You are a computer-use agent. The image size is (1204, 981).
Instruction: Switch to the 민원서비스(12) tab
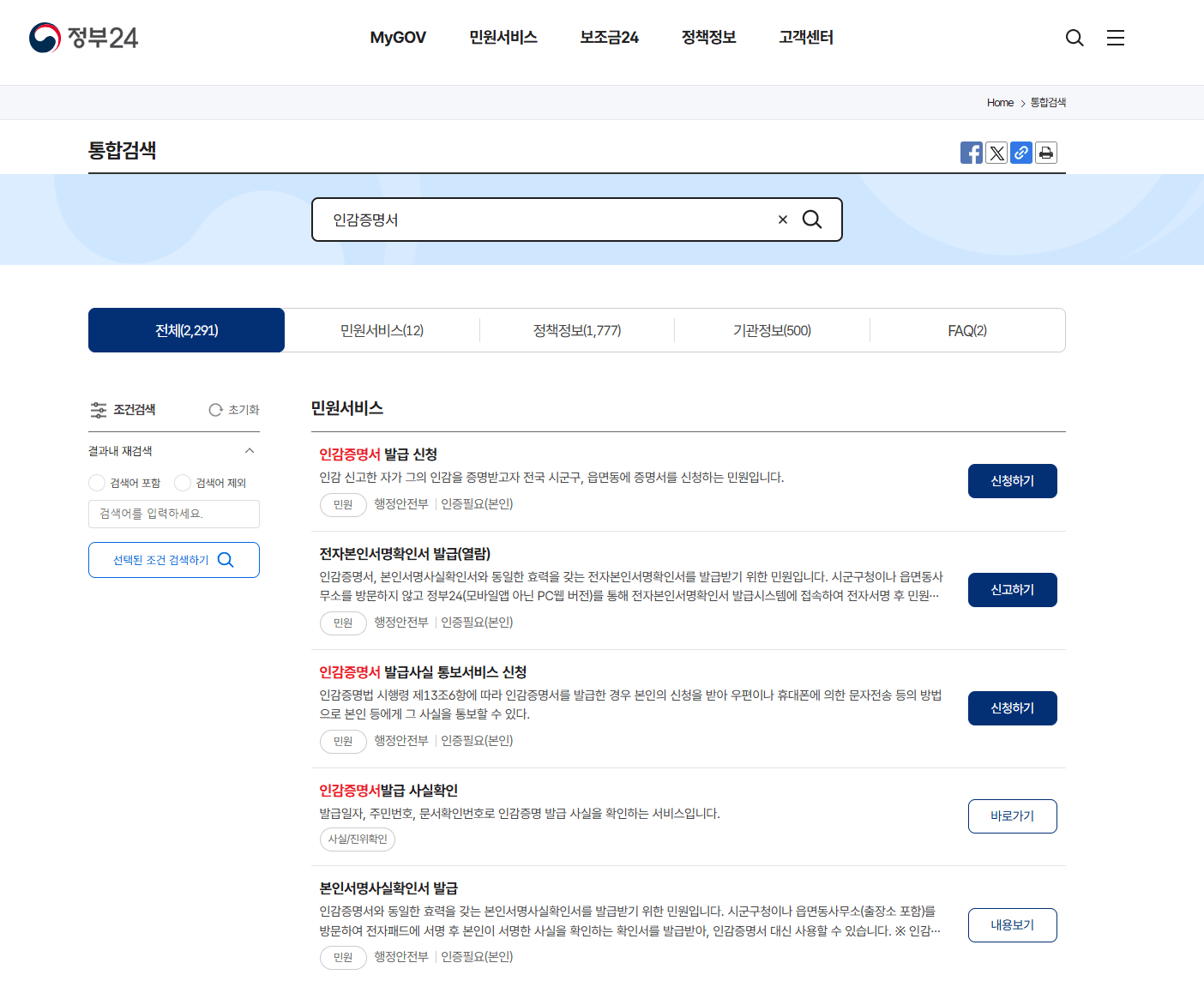(x=382, y=330)
